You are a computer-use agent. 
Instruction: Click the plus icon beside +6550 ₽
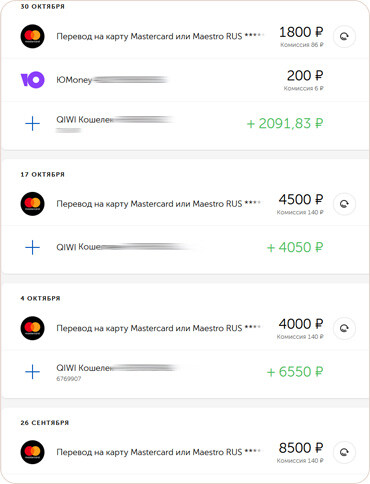click(x=32, y=372)
